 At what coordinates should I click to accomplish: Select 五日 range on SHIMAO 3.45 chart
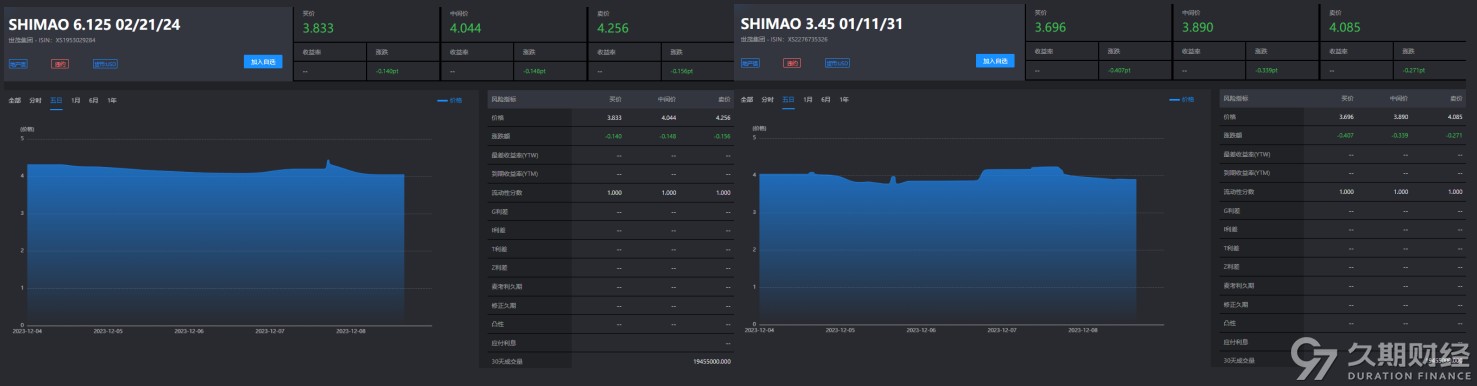[x=788, y=100]
